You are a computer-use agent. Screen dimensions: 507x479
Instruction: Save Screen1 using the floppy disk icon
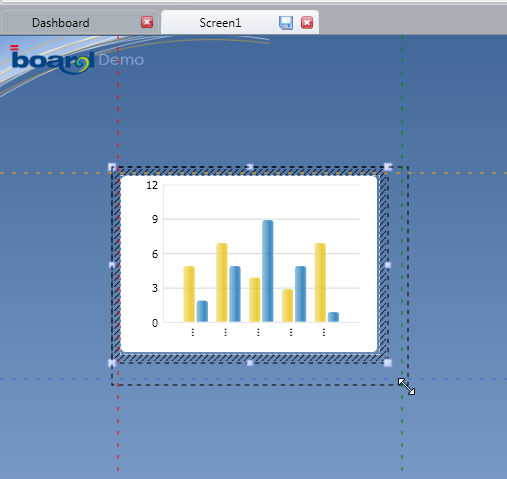286,23
